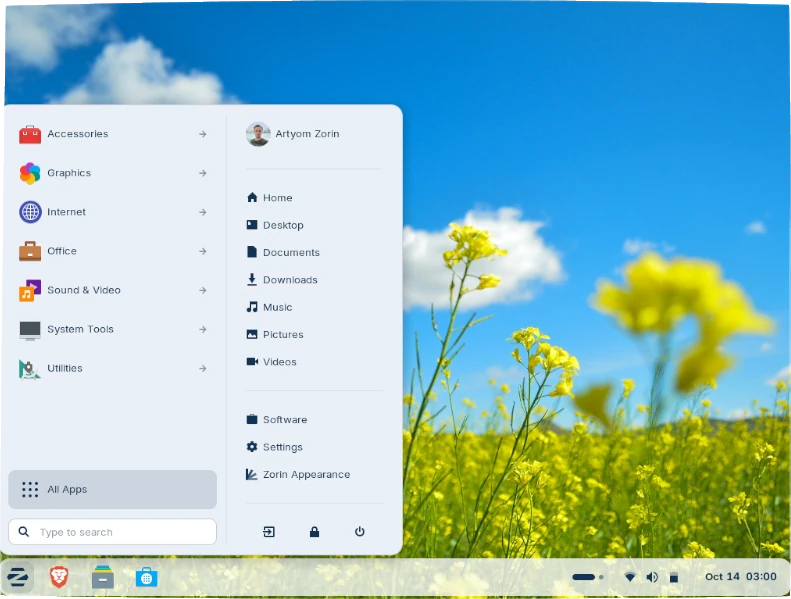Viewport: 791px width, 599px height.
Task: Click the All Apps button
Action: (x=112, y=489)
